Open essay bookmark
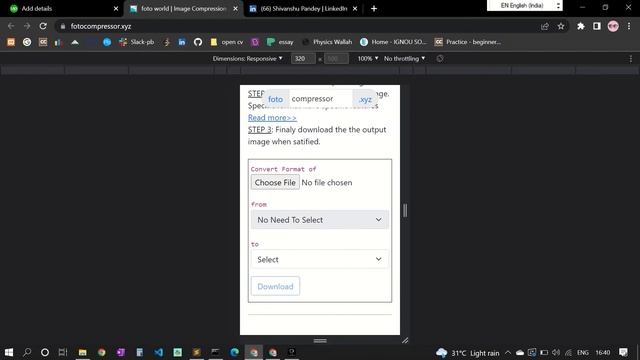Image resolution: width=640 pixels, height=360 pixels. pyautogui.click(x=280, y=42)
